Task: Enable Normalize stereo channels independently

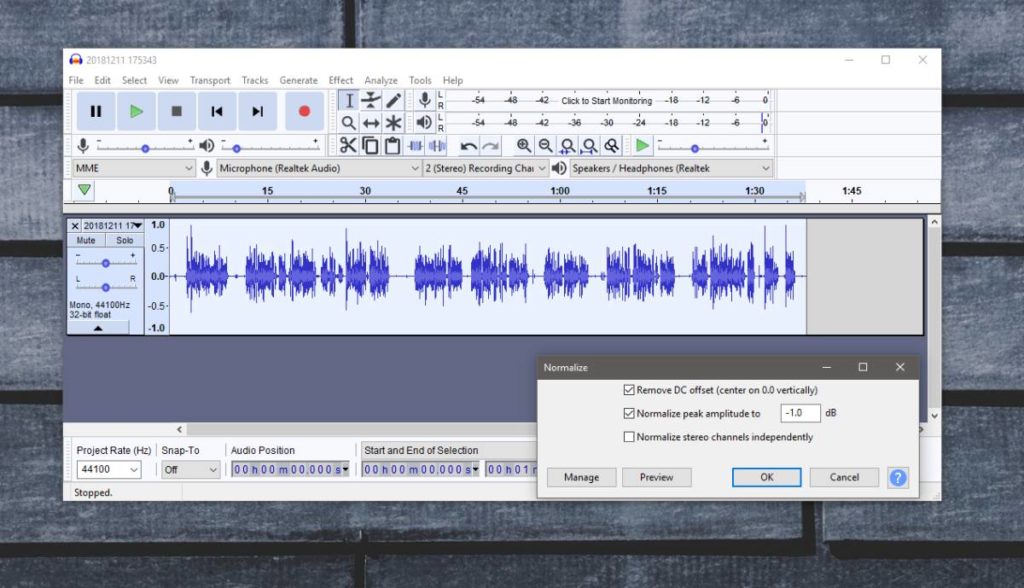Action: tap(629, 437)
